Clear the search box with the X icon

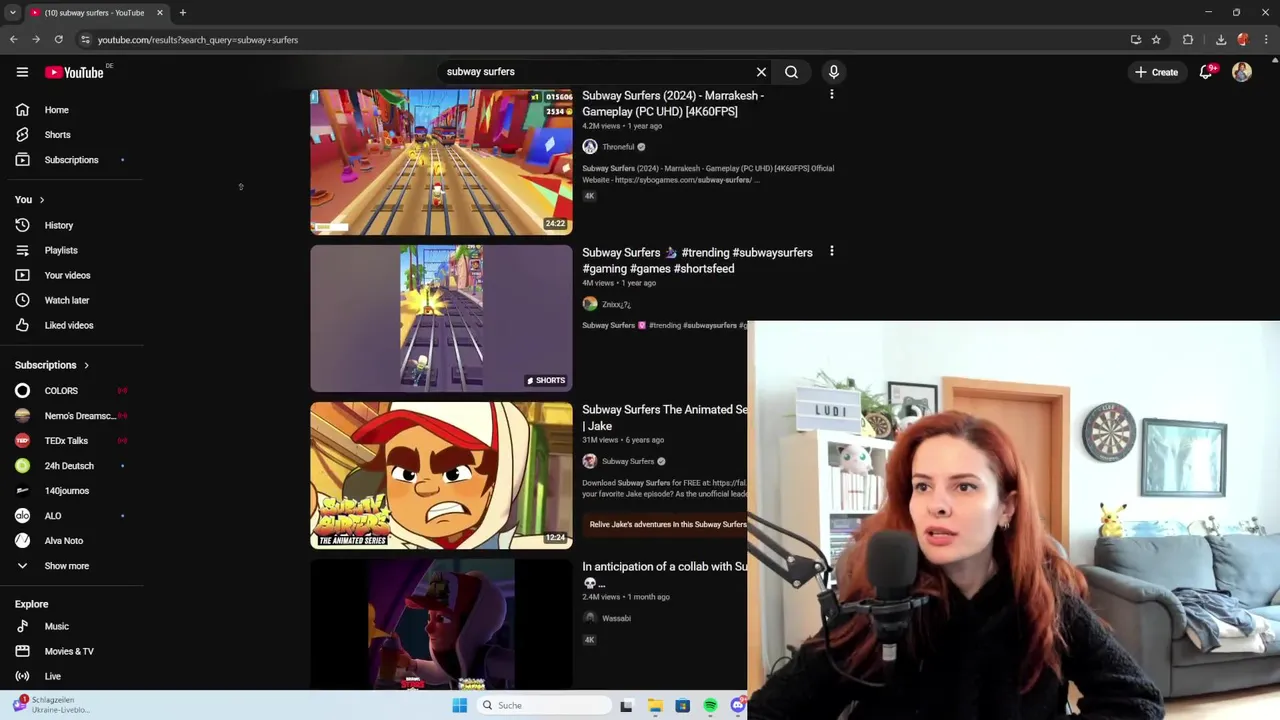click(761, 72)
